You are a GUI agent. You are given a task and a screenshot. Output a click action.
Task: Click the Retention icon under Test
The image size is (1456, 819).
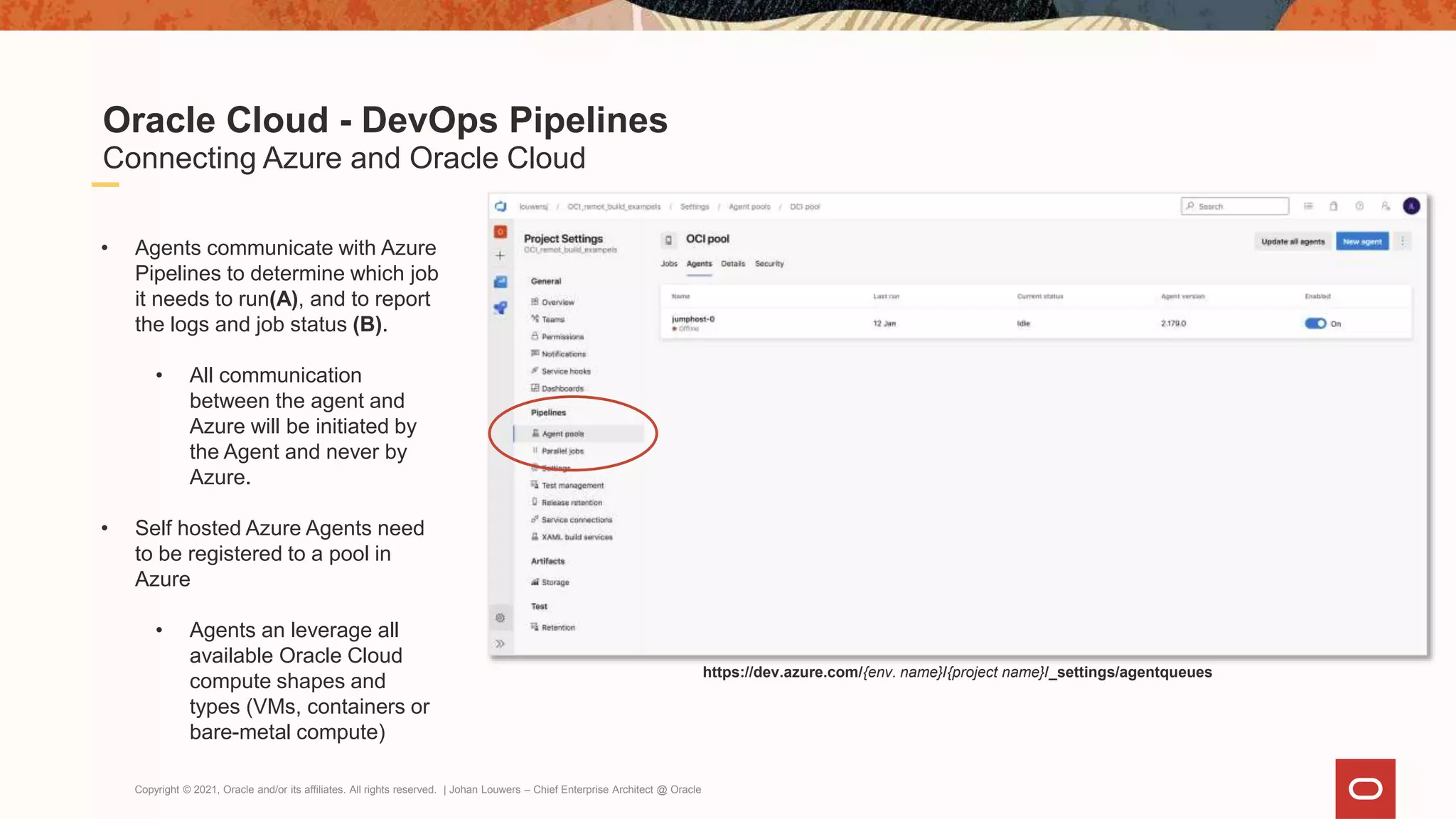pyautogui.click(x=535, y=627)
